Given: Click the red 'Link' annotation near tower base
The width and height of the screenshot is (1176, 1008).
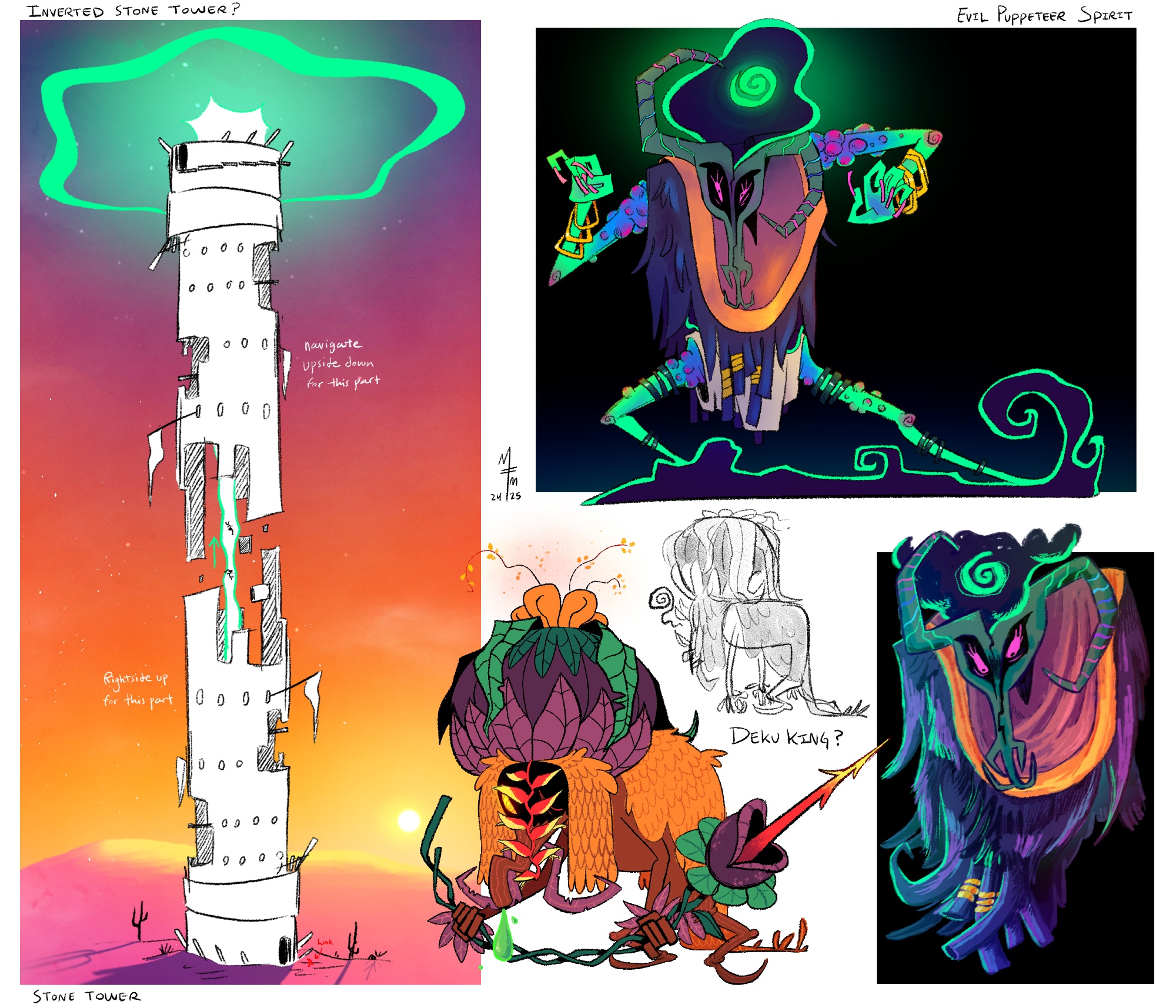Looking at the screenshot, I should pyautogui.click(x=325, y=942).
